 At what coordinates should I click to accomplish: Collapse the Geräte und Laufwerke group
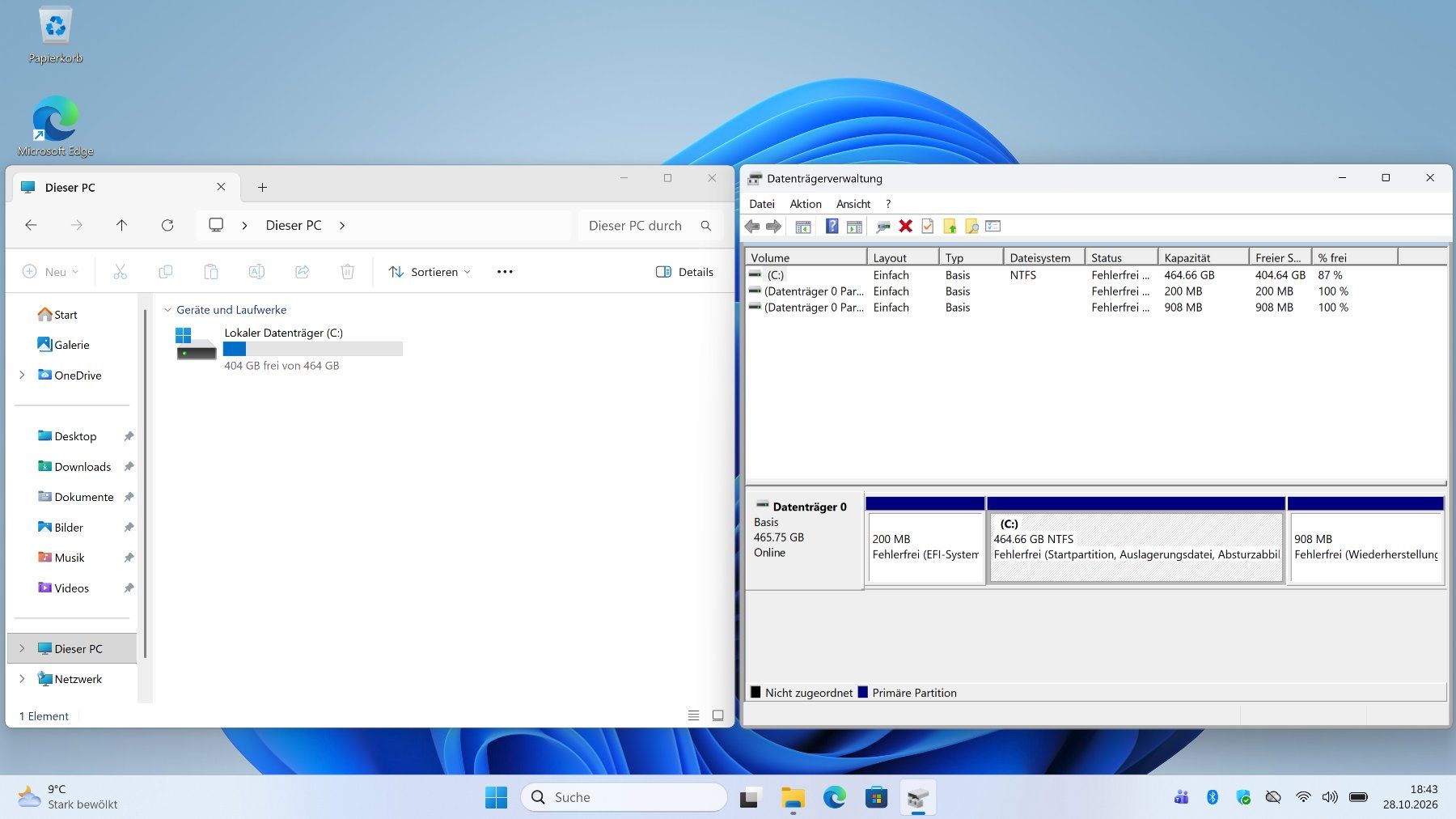click(x=167, y=310)
